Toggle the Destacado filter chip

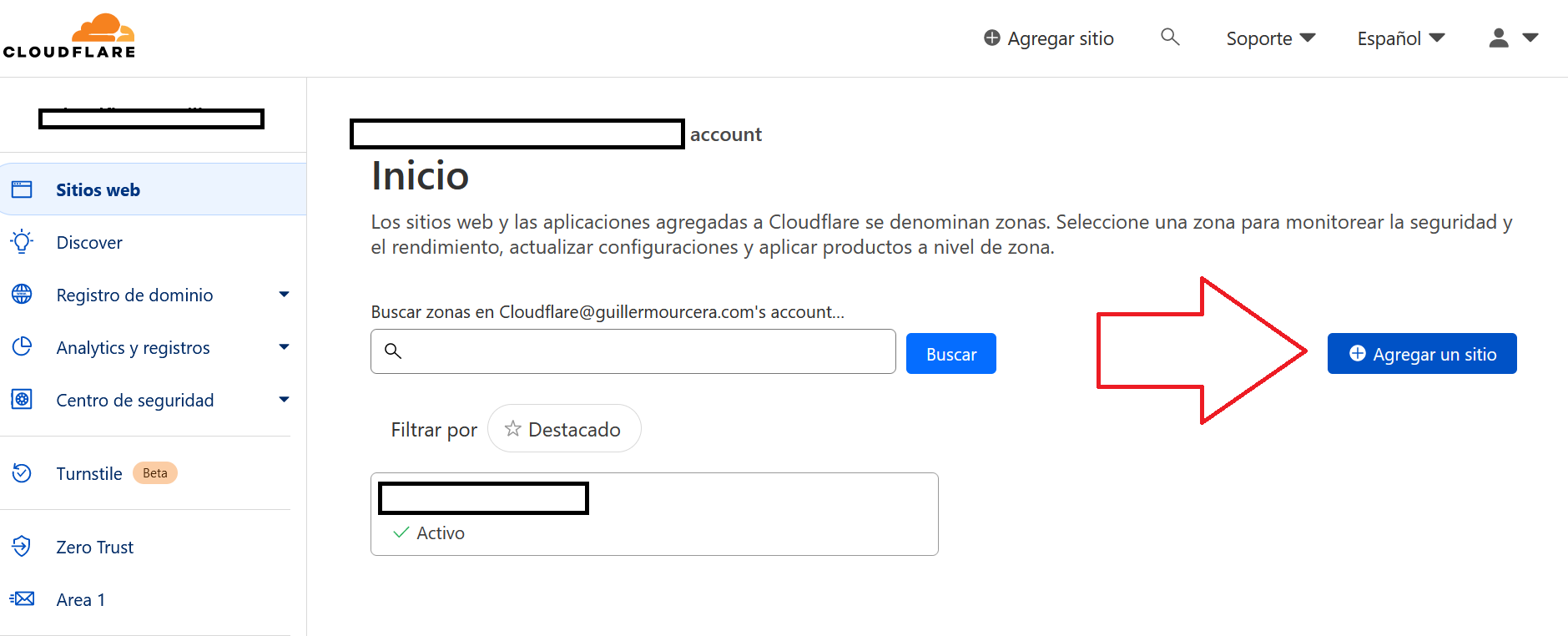[564, 428]
